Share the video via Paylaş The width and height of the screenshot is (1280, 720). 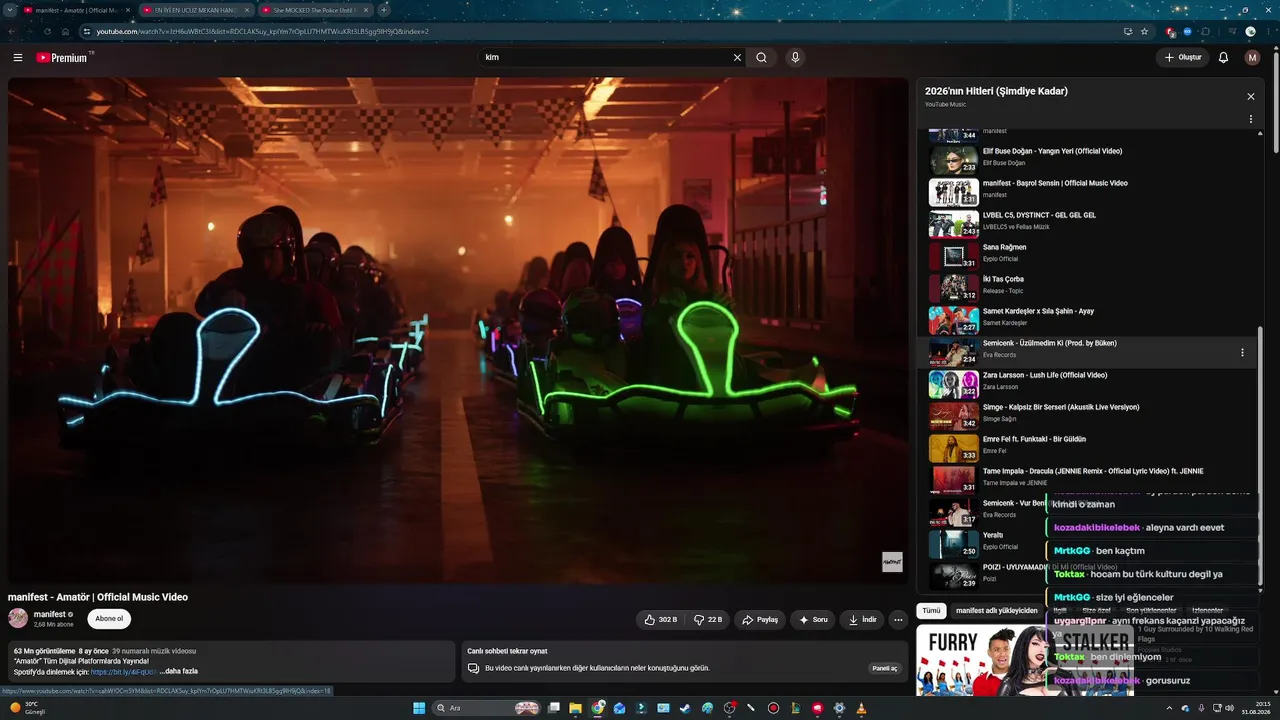pyautogui.click(x=760, y=620)
